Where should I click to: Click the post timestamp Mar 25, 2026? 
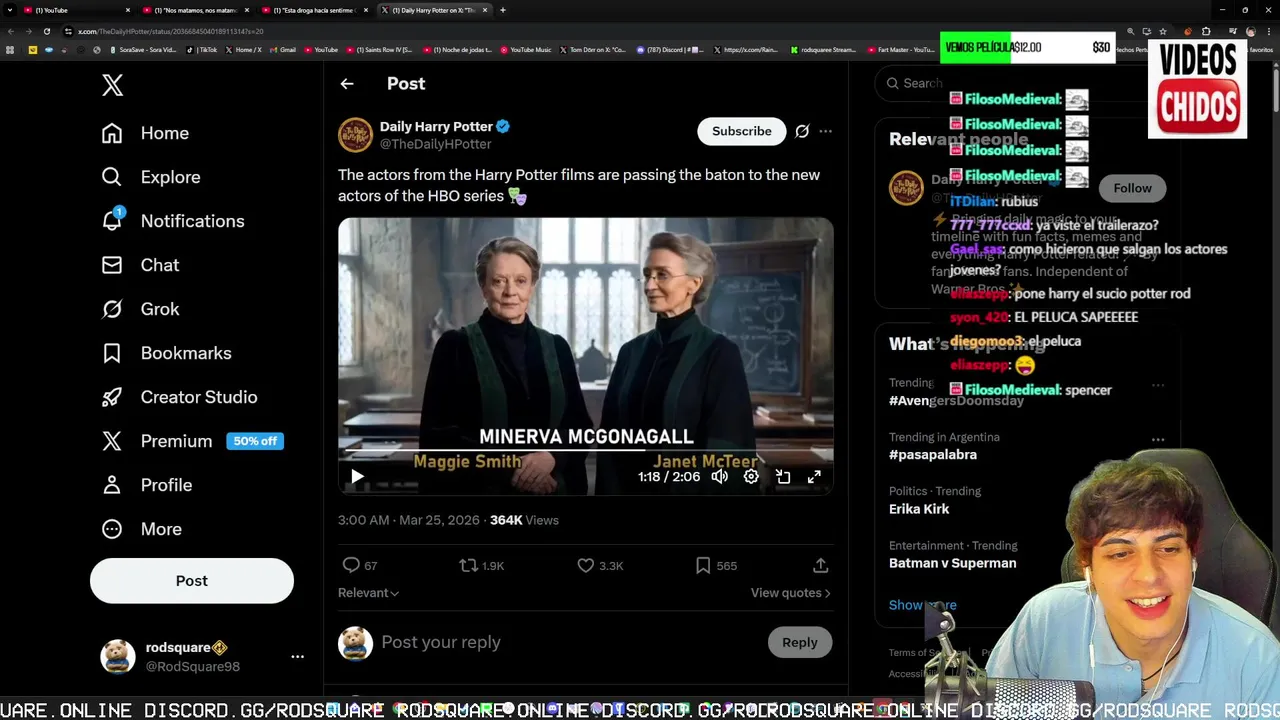410,520
